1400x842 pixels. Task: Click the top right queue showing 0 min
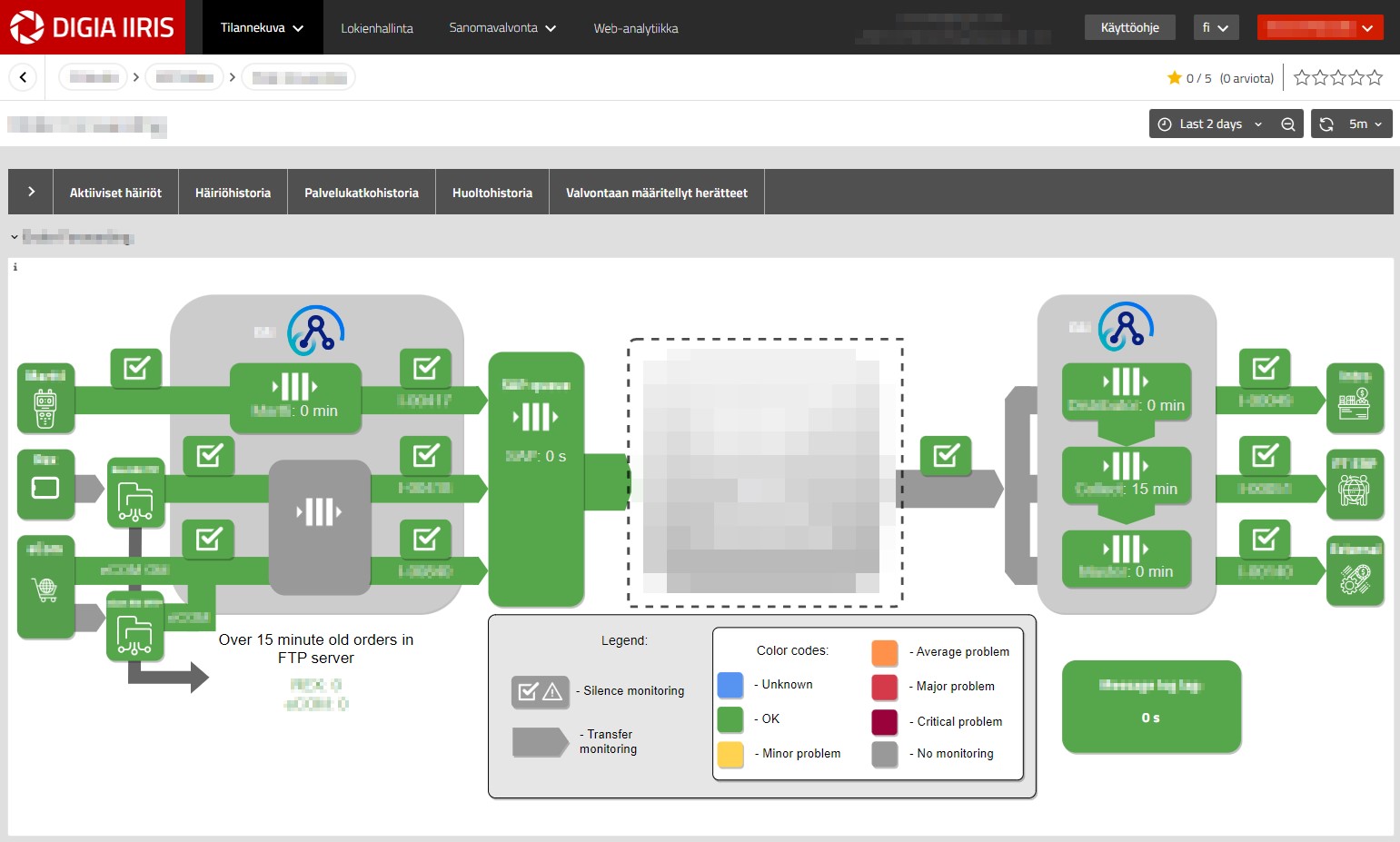(x=1127, y=391)
